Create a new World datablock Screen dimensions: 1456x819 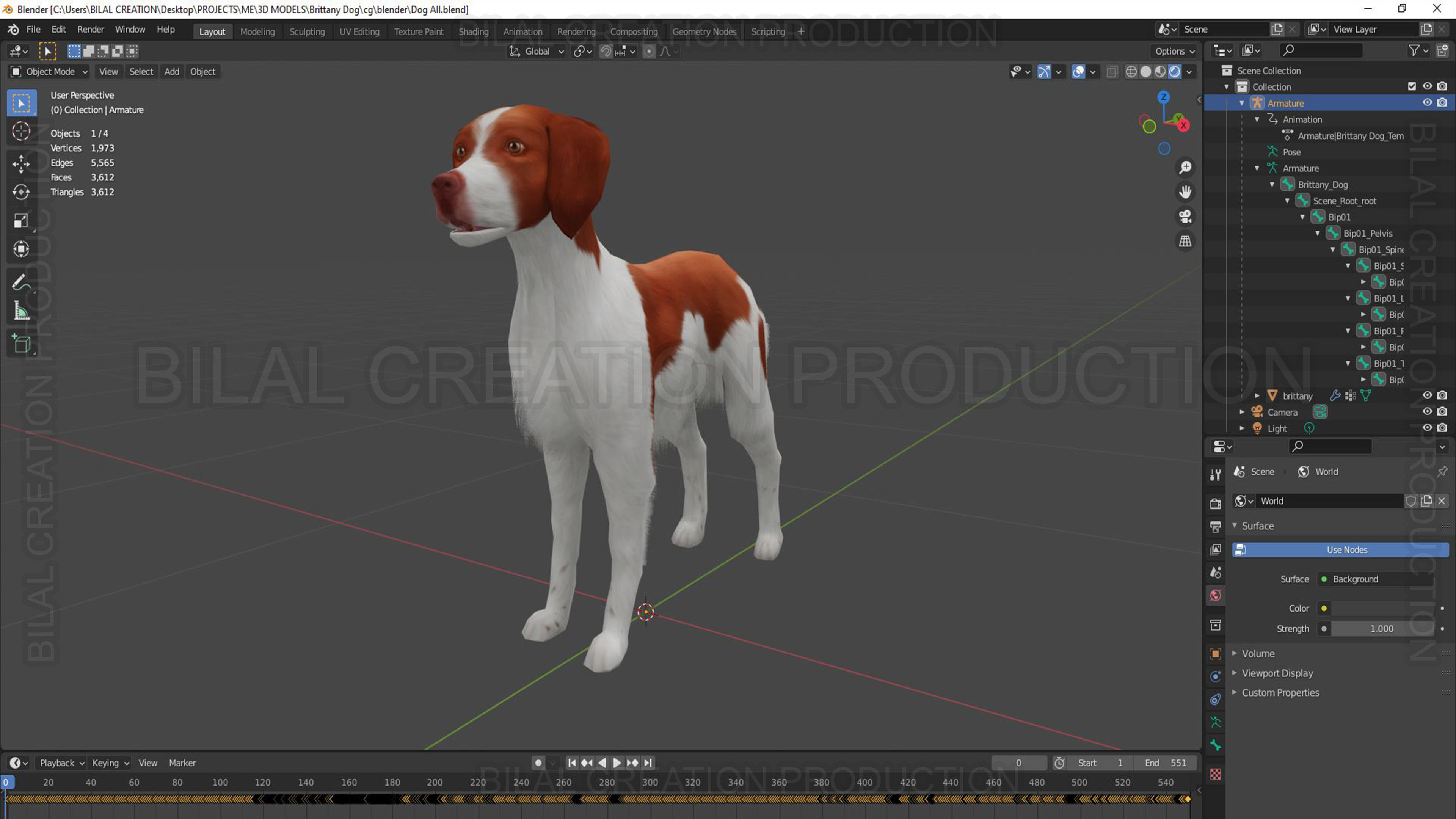pos(1426,501)
